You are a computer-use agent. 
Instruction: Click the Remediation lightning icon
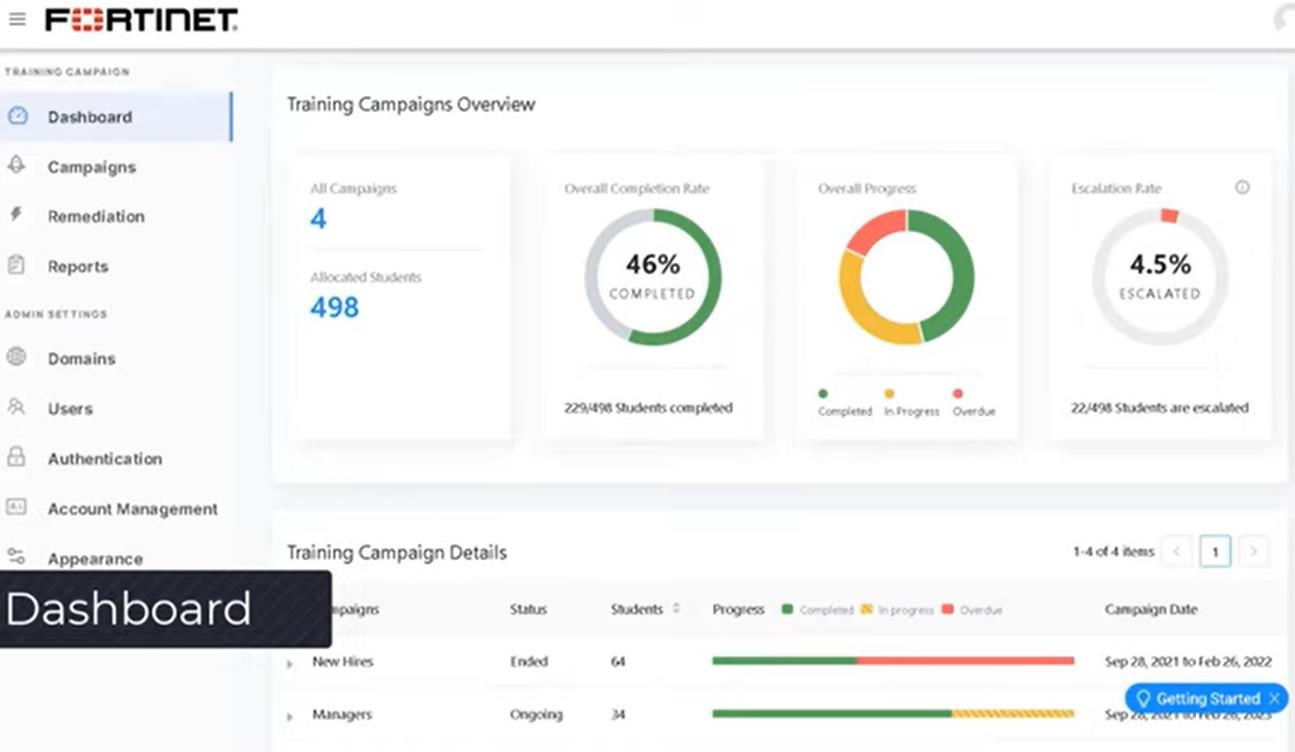click(x=16, y=214)
